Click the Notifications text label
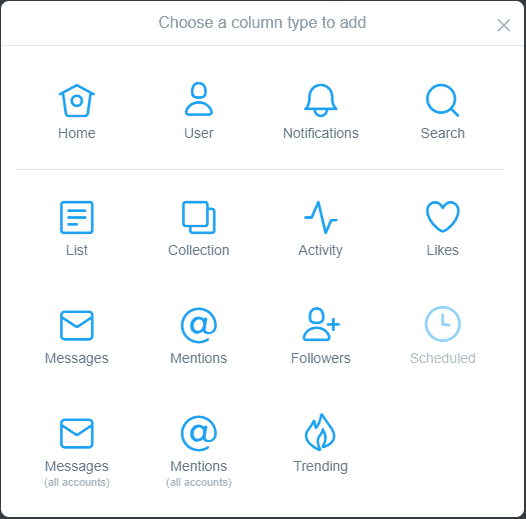This screenshot has width=526, height=519. point(321,133)
